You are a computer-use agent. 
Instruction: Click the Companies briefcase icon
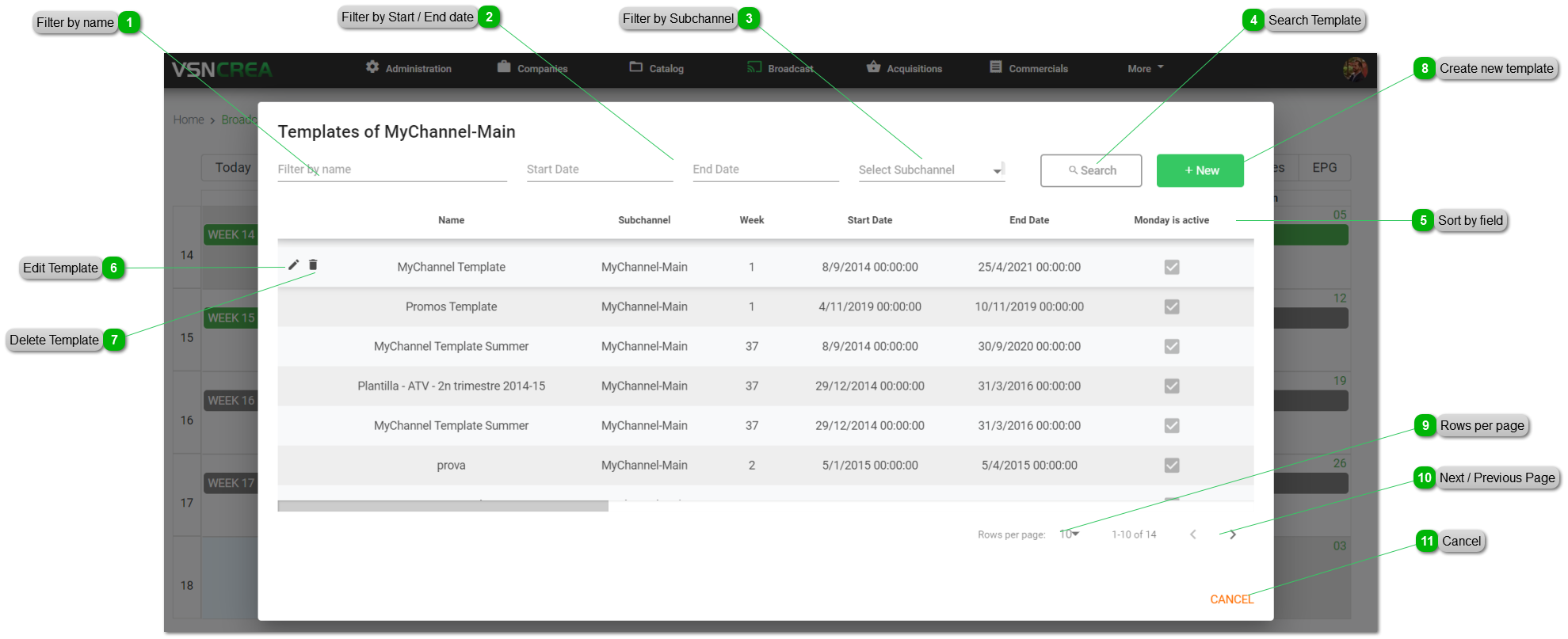(x=504, y=67)
